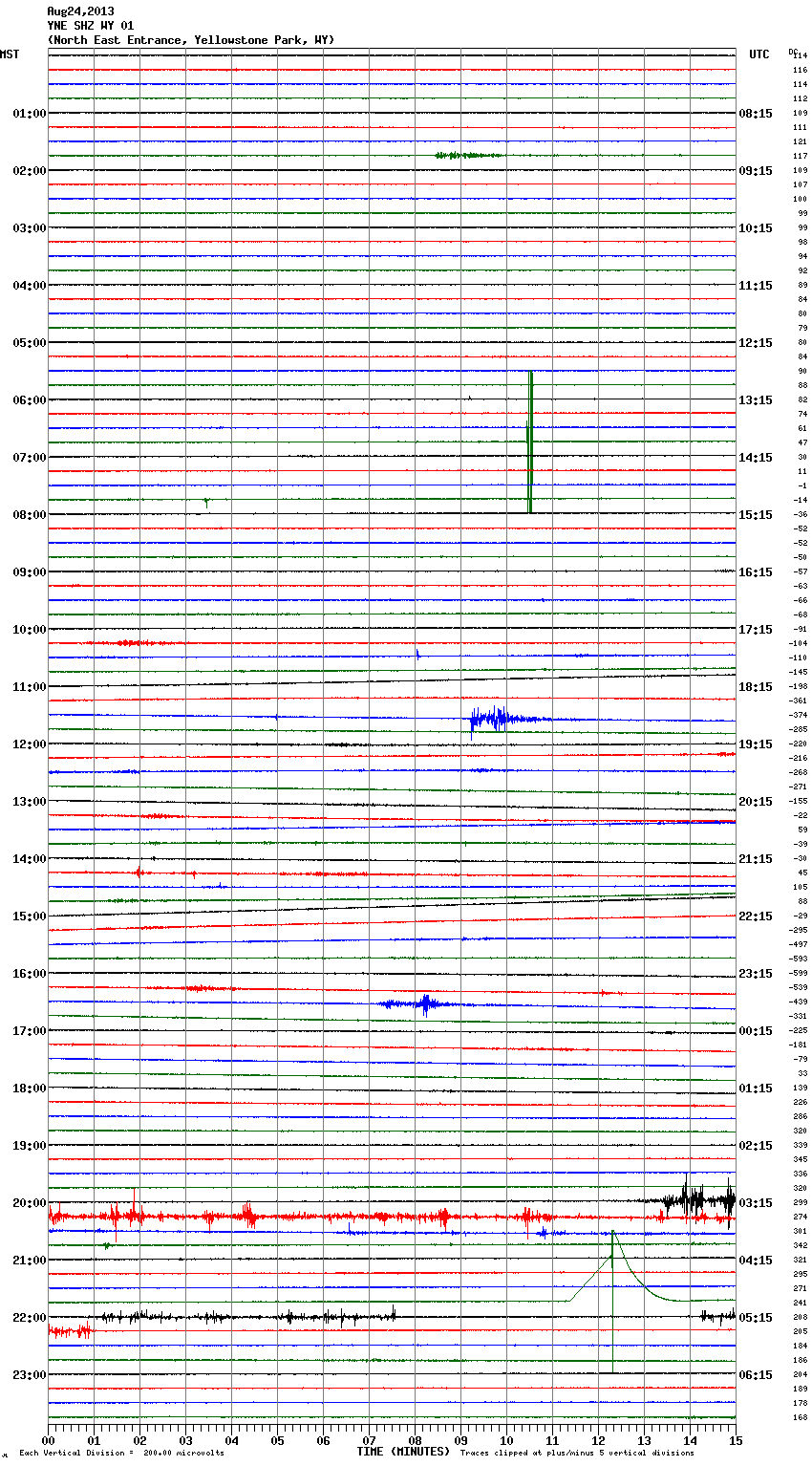Click the 17:00 MST time label
The image size is (812, 1466).
[x=30, y=1031]
